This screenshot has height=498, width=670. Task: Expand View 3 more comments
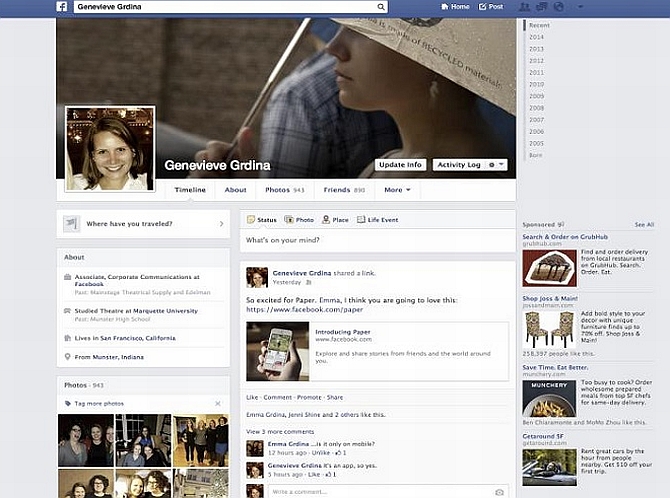(280, 432)
